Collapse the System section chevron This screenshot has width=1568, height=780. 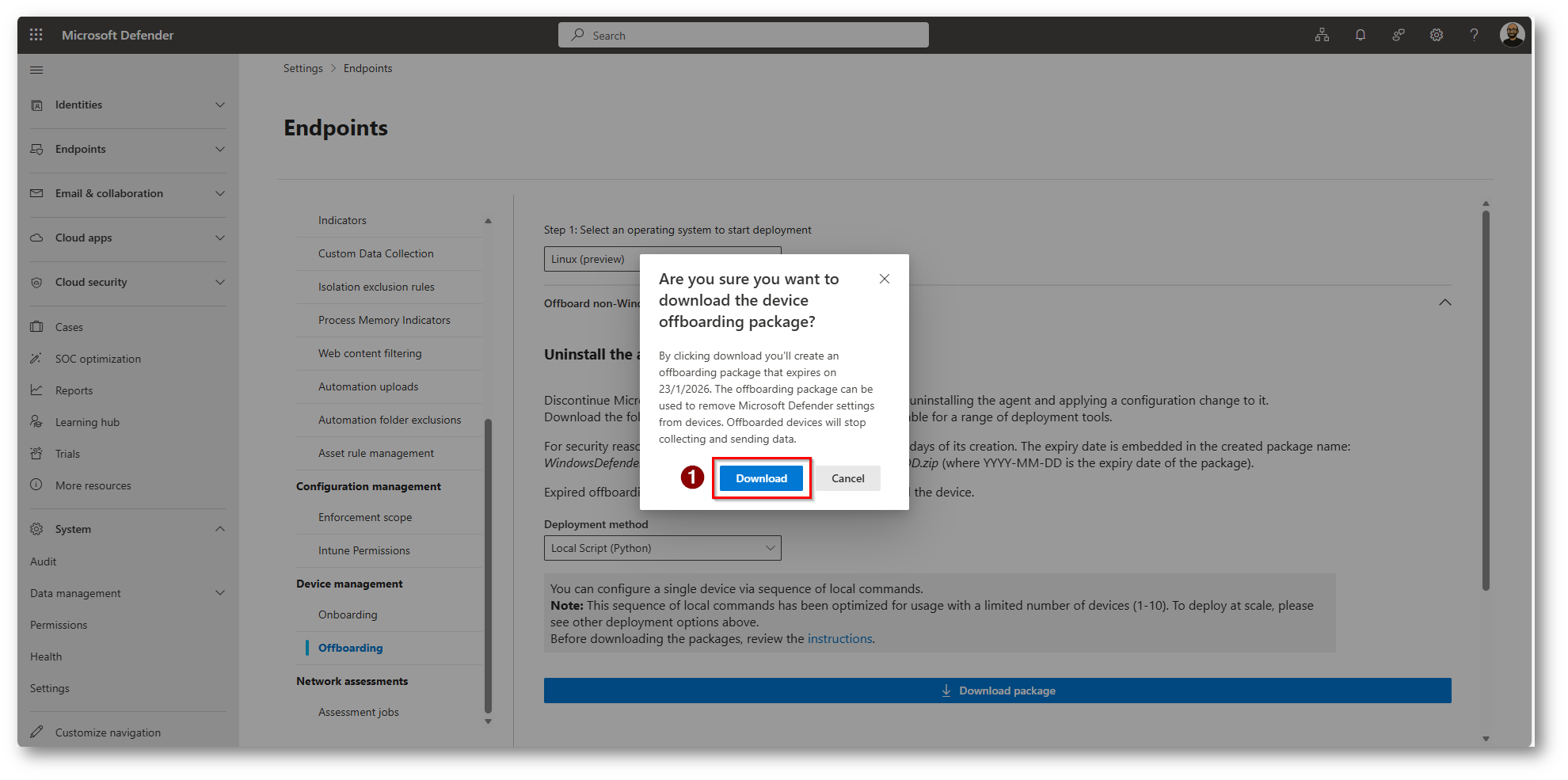220,529
